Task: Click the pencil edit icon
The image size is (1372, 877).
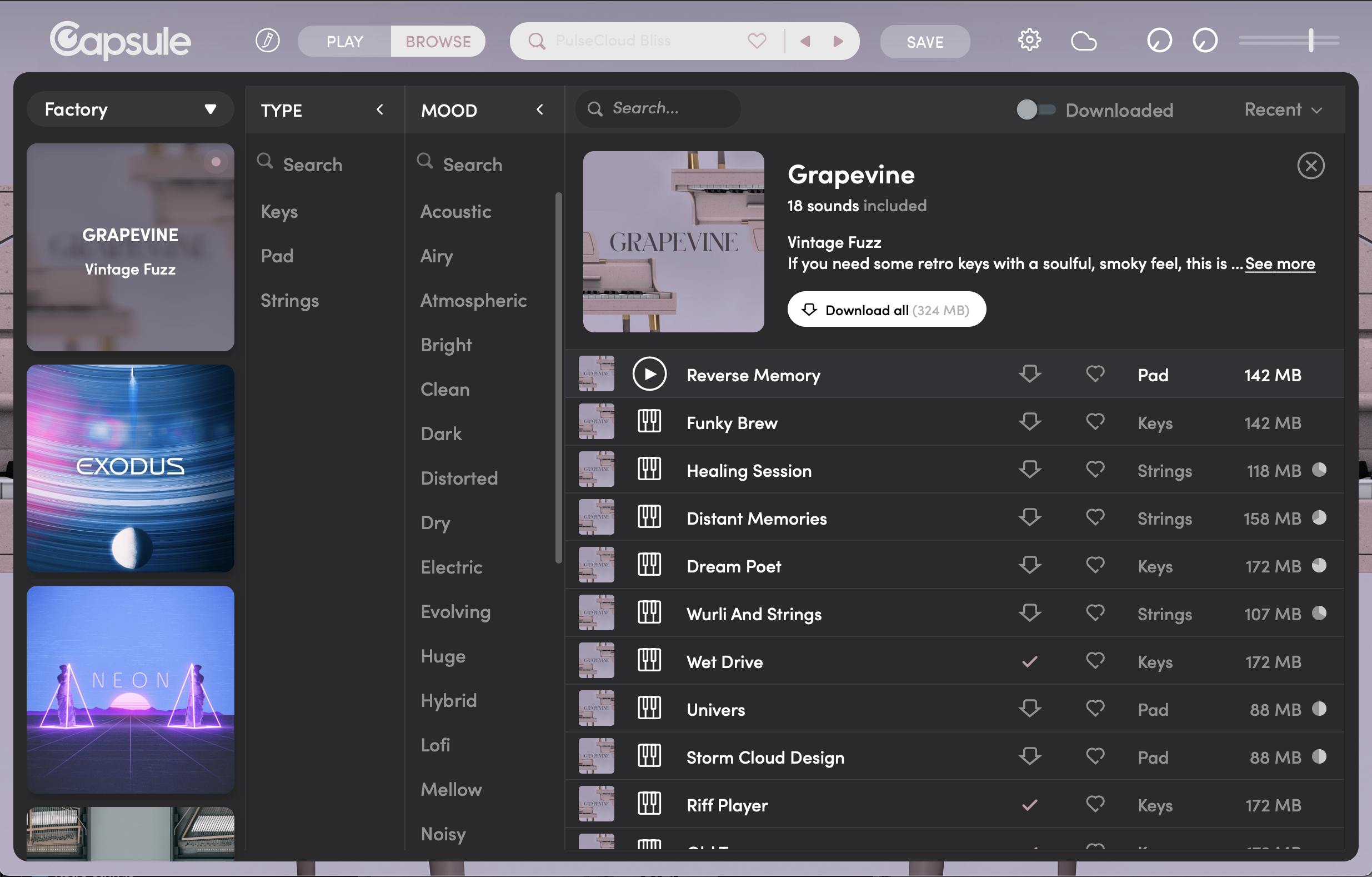Action: (x=267, y=41)
